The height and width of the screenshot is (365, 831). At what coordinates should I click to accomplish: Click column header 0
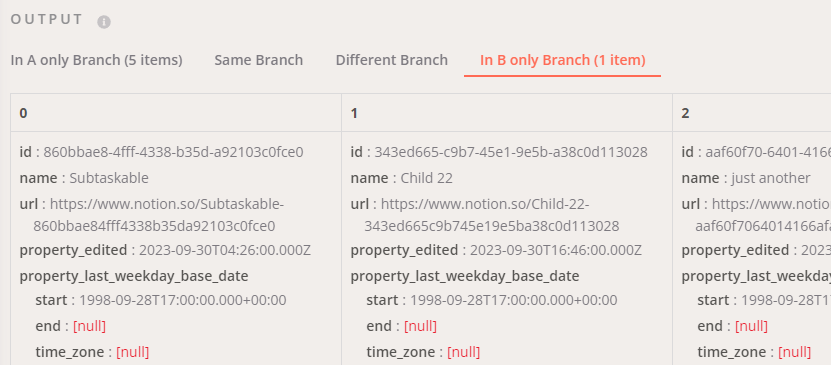[176, 113]
